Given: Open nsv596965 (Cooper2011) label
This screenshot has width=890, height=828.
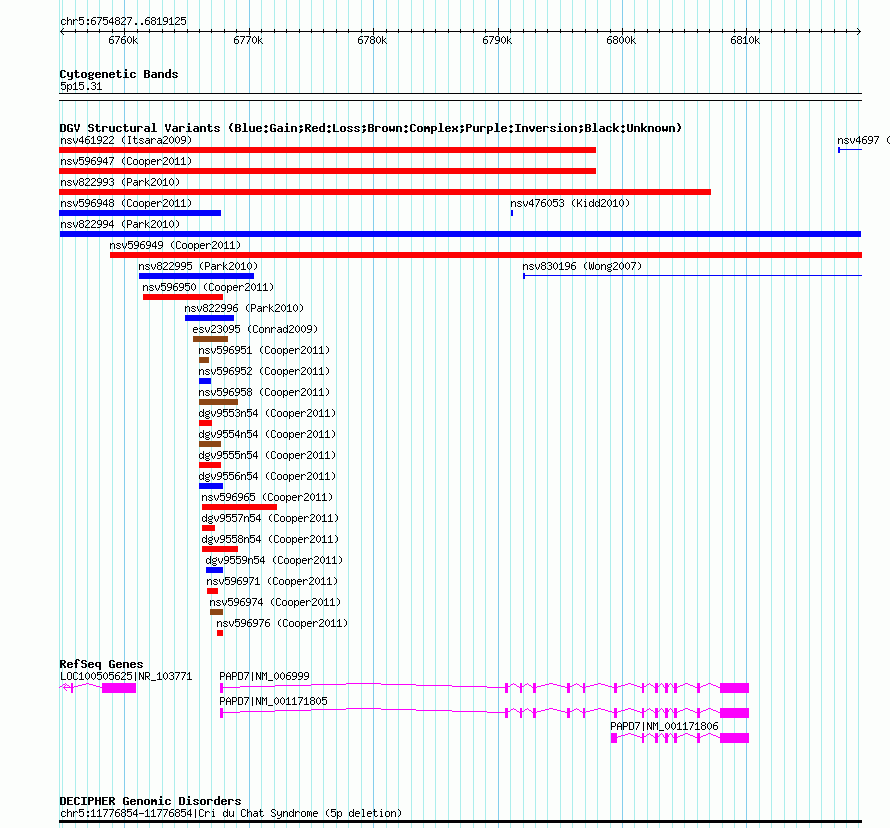Looking at the screenshot, I should (x=267, y=497).
